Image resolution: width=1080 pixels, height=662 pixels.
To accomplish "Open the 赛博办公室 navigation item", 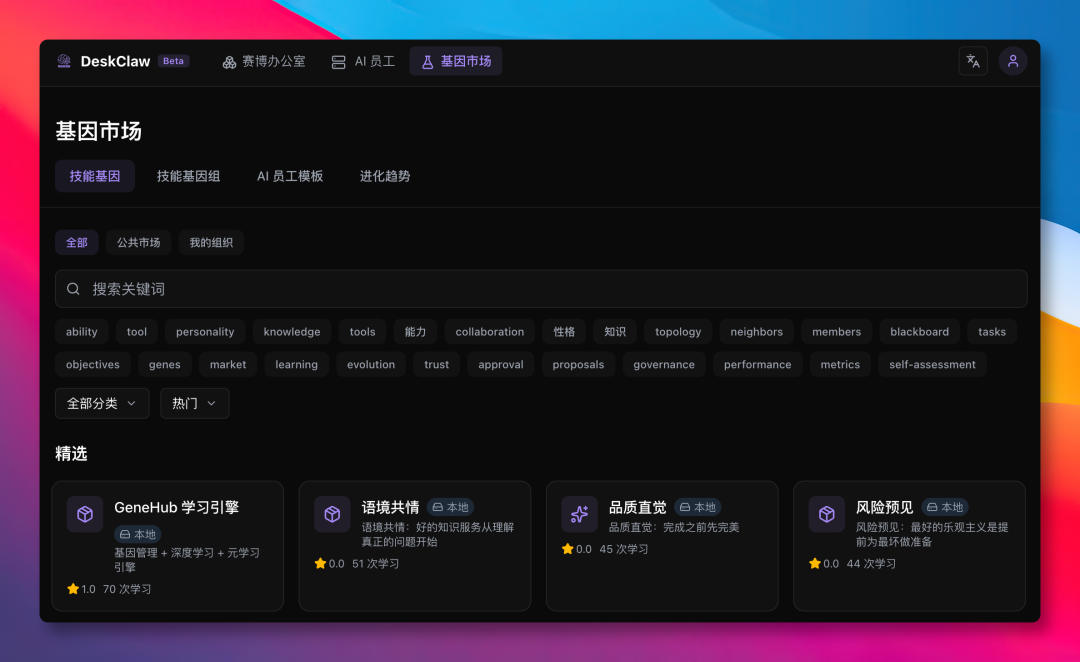I will pos(264,61).
